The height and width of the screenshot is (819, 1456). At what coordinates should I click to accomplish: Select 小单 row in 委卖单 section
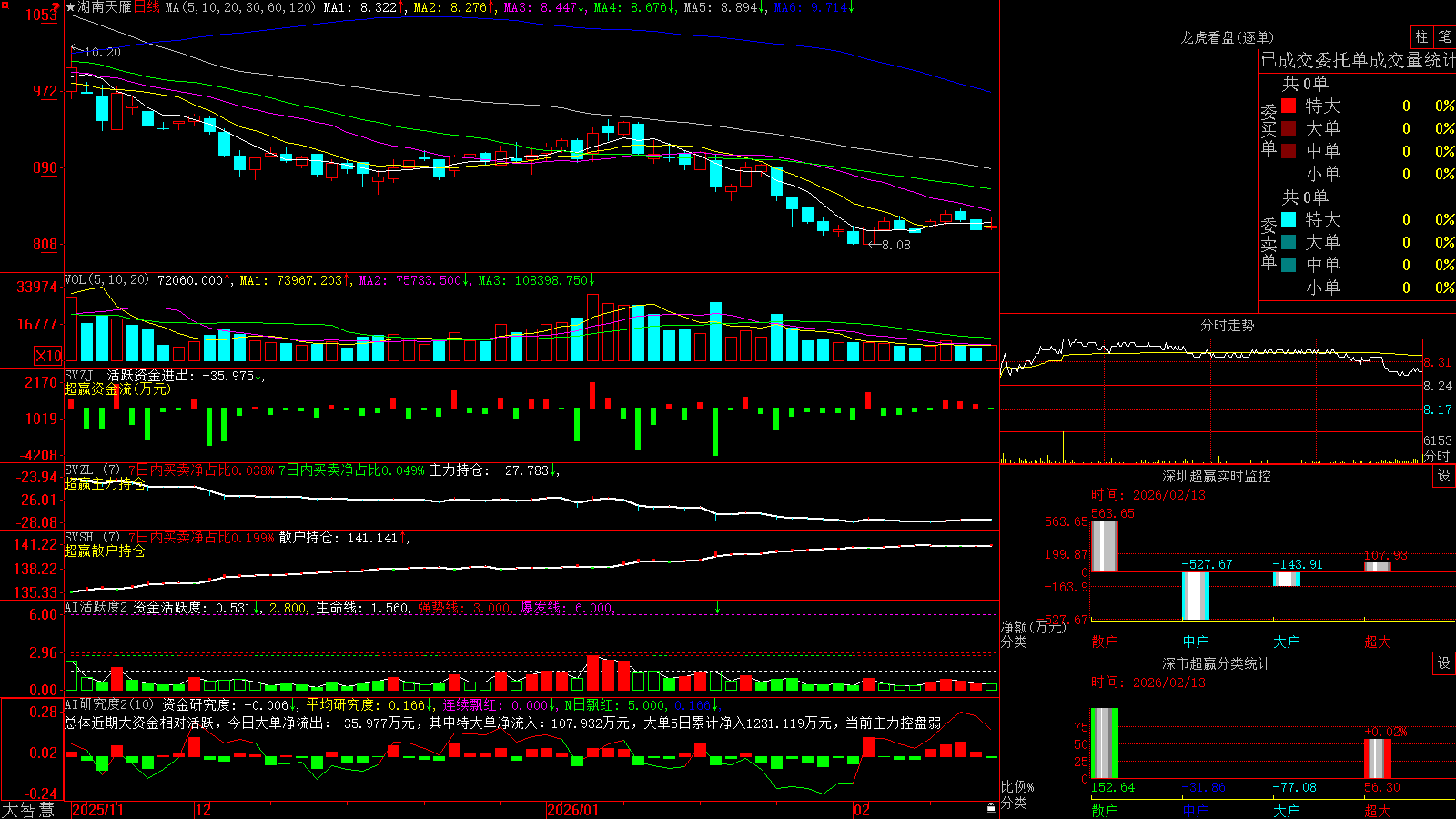click(x=1368, y=288)
